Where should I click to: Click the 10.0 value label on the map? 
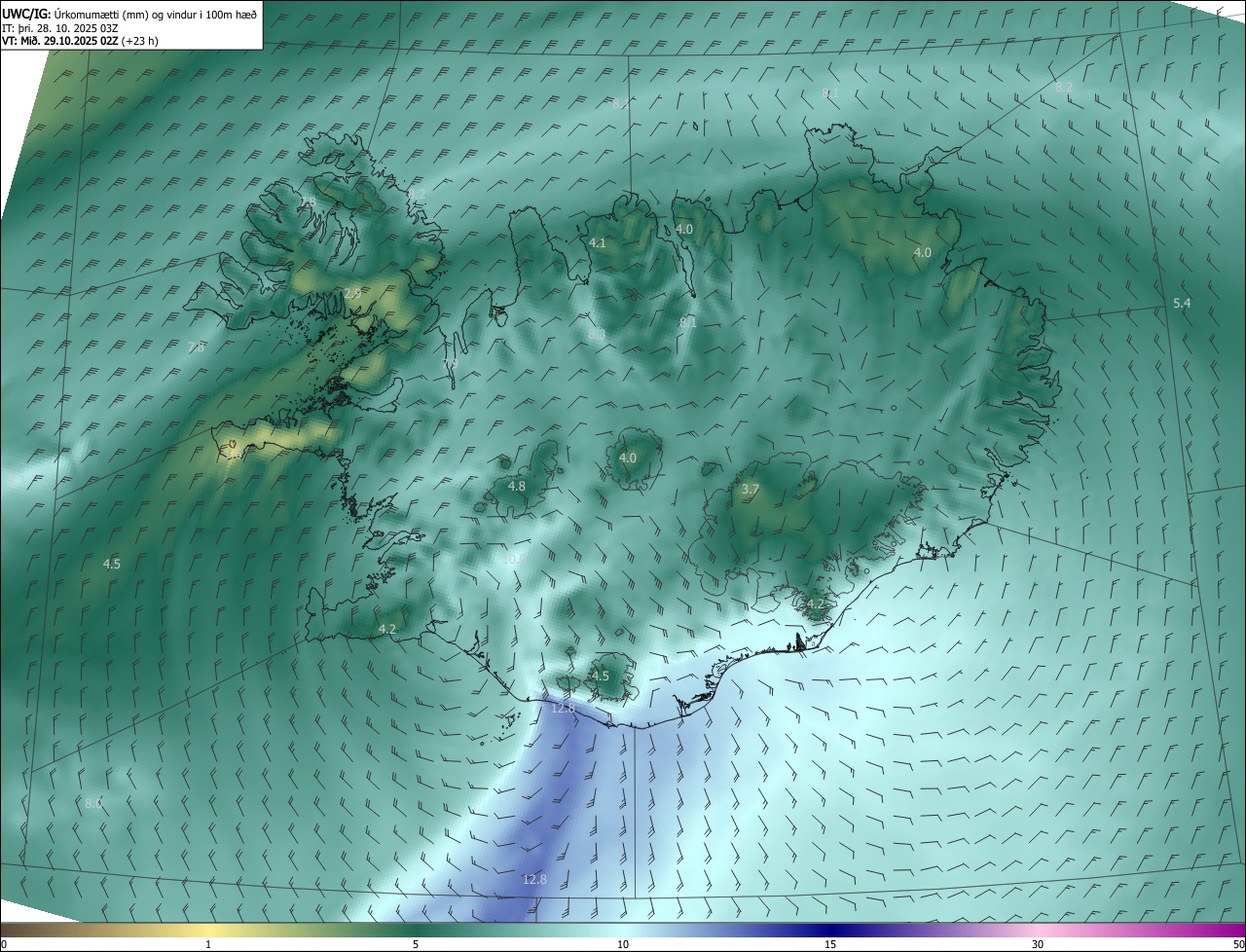click(x=514, y=559)
